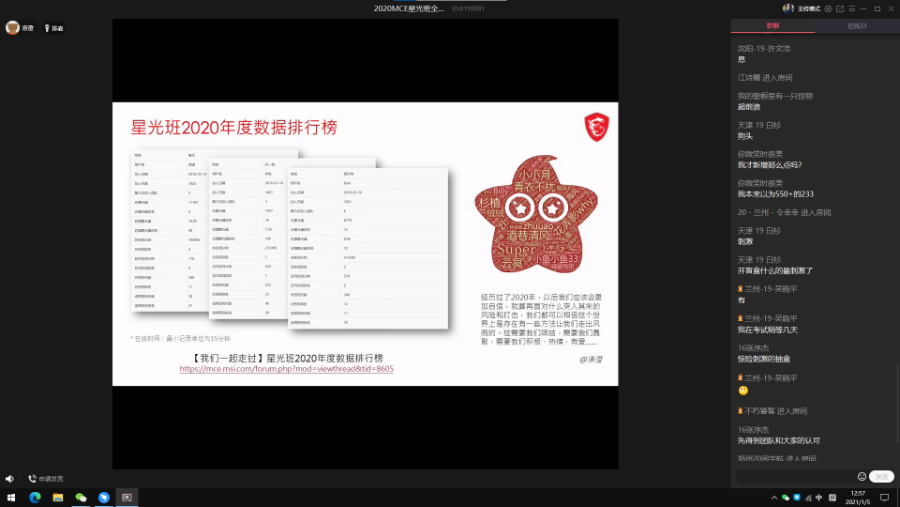Open the Windows Start menu
This screenshot has width=900, height=507.
click(11, 497)
